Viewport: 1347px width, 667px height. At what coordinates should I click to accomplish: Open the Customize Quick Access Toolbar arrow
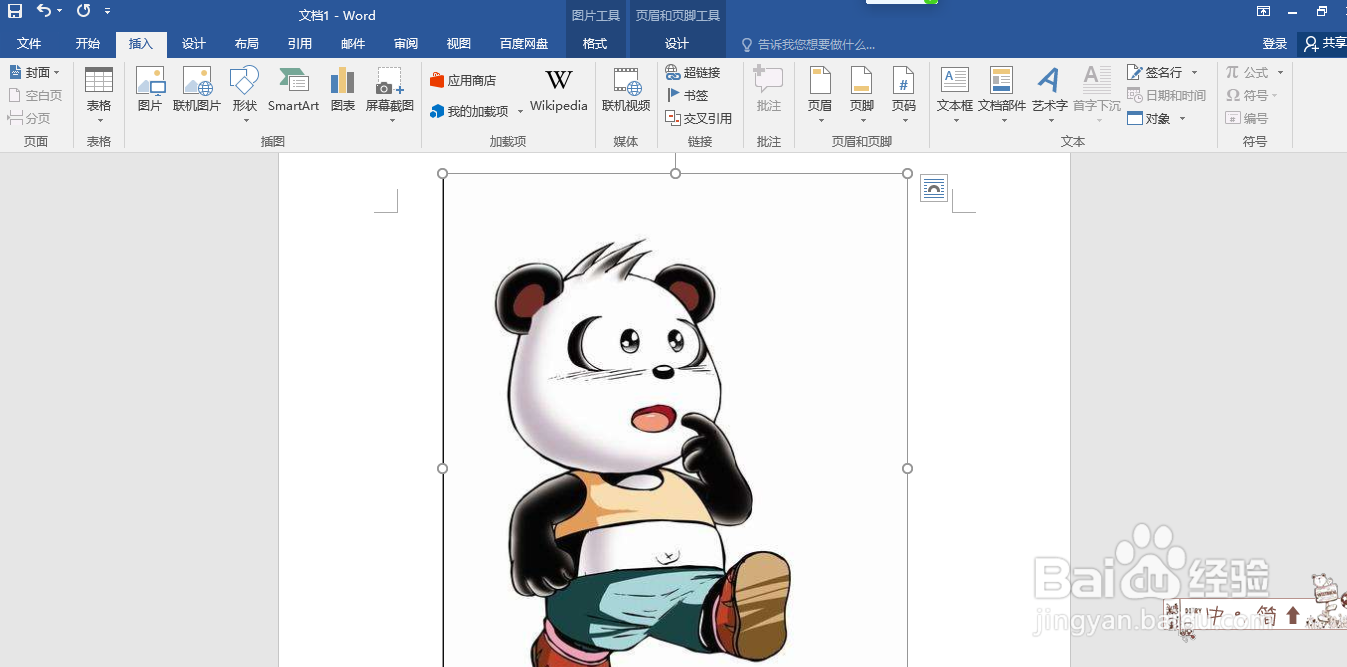[x=108, y=12]
